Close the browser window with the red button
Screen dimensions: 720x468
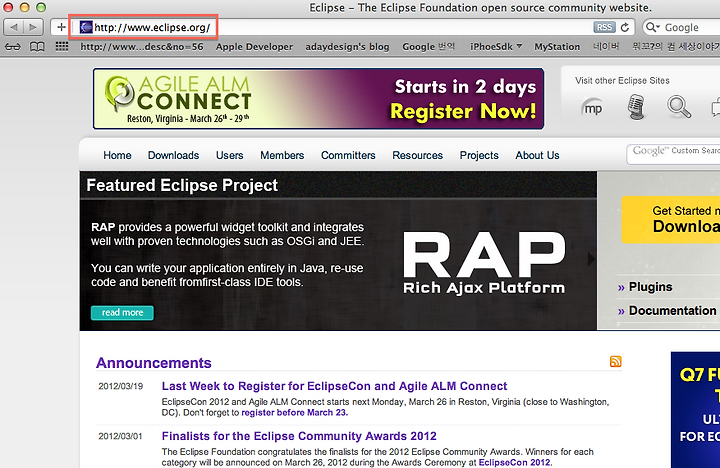(x=8, y=7)
